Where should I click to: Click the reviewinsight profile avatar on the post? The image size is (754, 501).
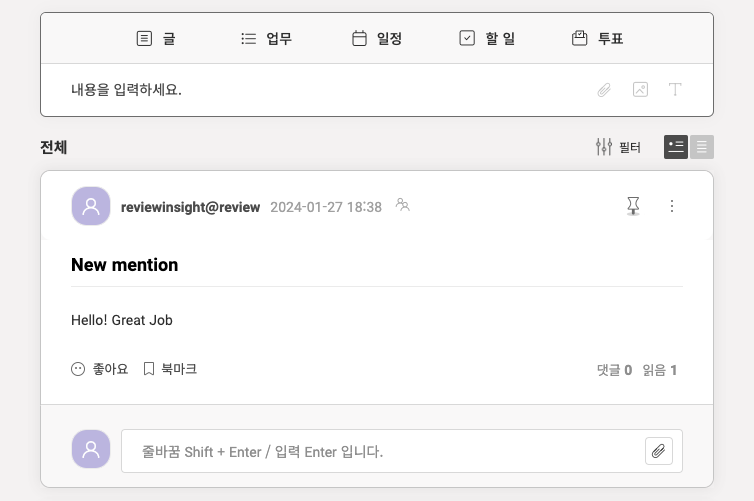pos(91,207)
